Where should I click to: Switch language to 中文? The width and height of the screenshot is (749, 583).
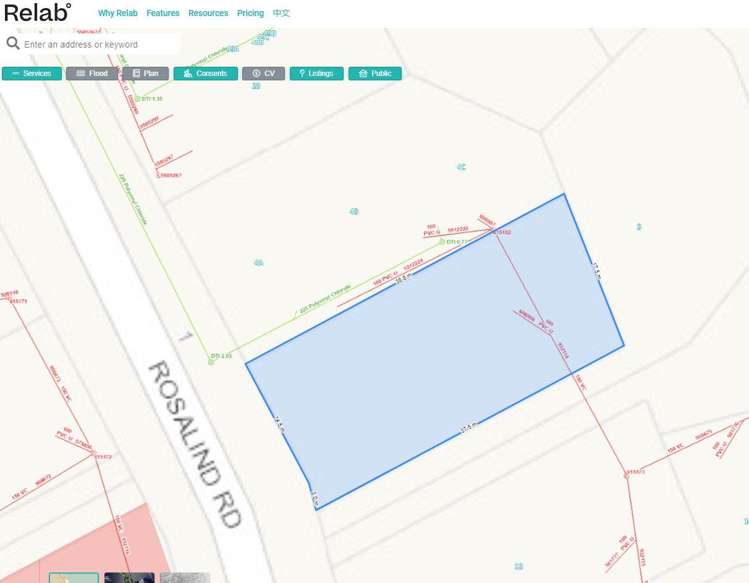[281, 13]
